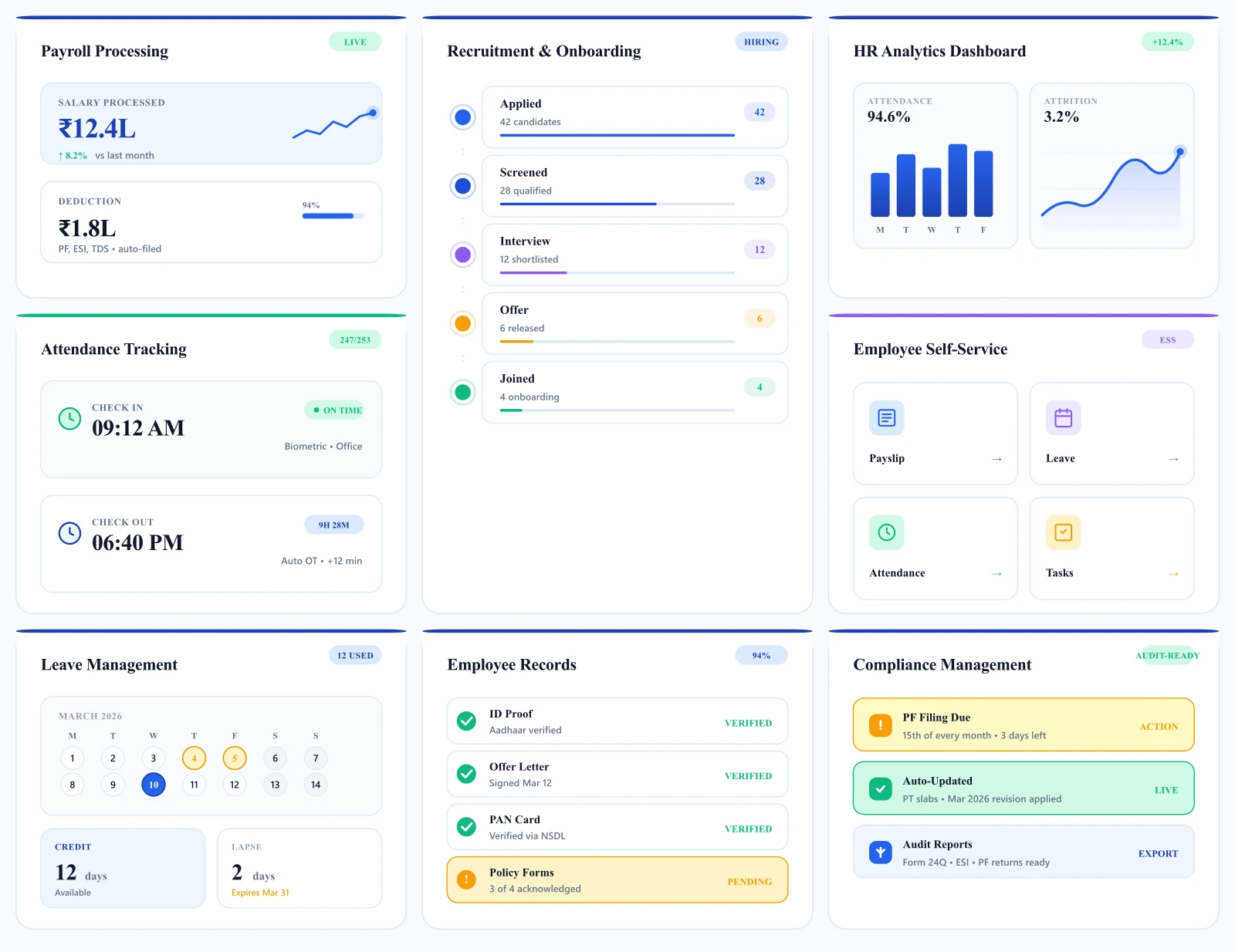Click the Interview shortlisted progress bar
The width and height of the screenshot is (1235, 952).
click(x=617, y=273)
